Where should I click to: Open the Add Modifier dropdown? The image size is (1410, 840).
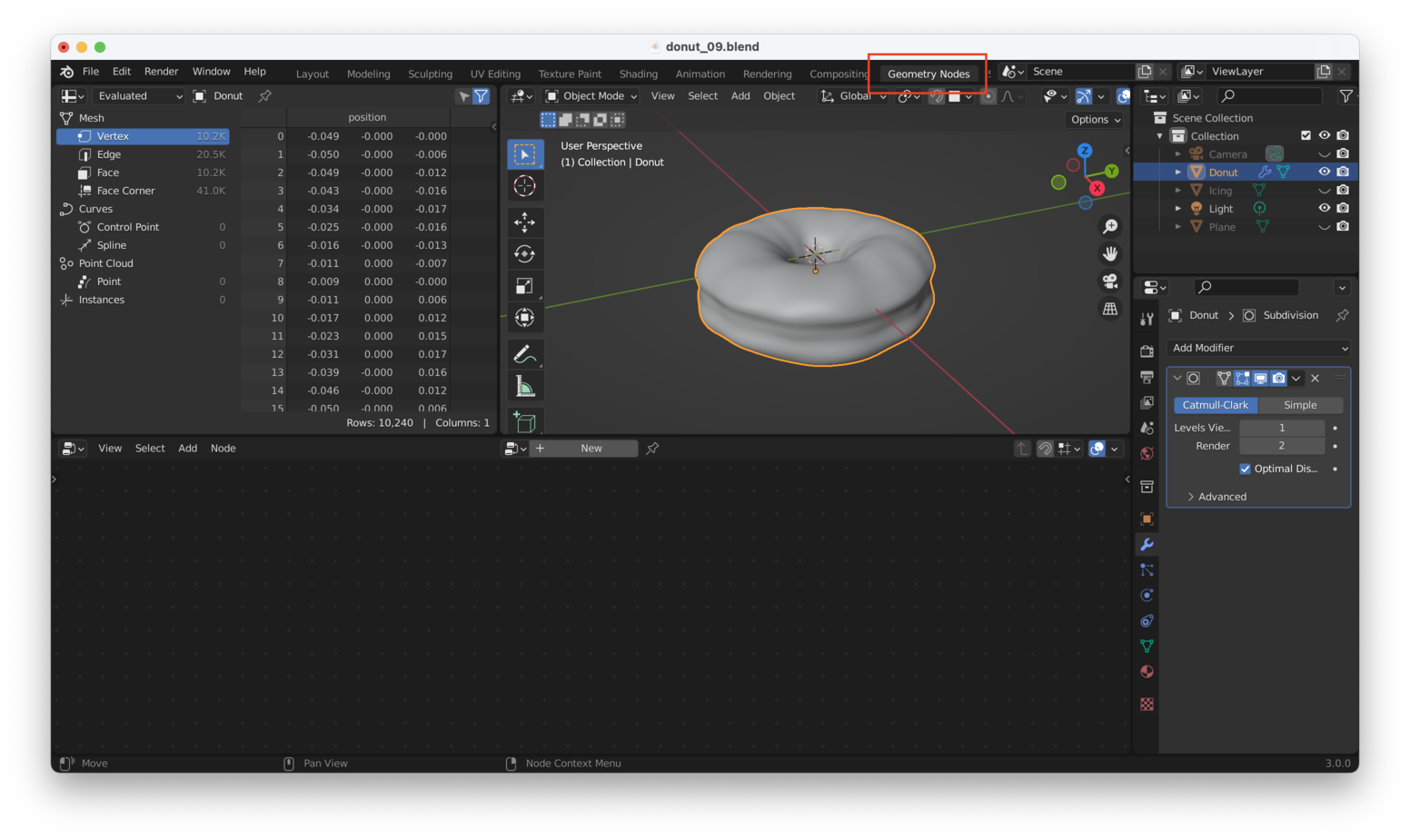pos(1258,348)
